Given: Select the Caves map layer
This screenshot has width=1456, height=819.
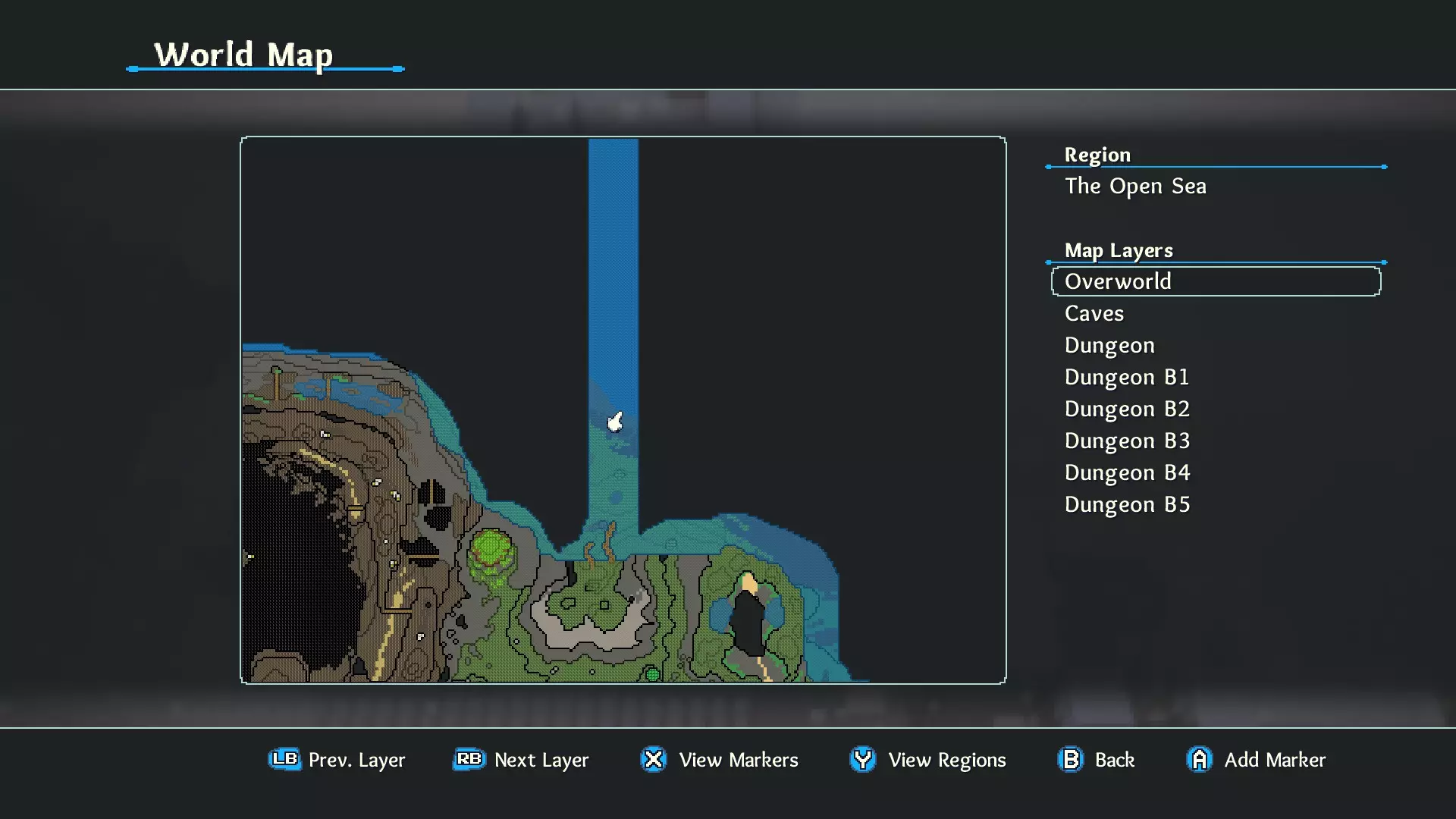Looking at the screenshot, I should pos(1094,313).
